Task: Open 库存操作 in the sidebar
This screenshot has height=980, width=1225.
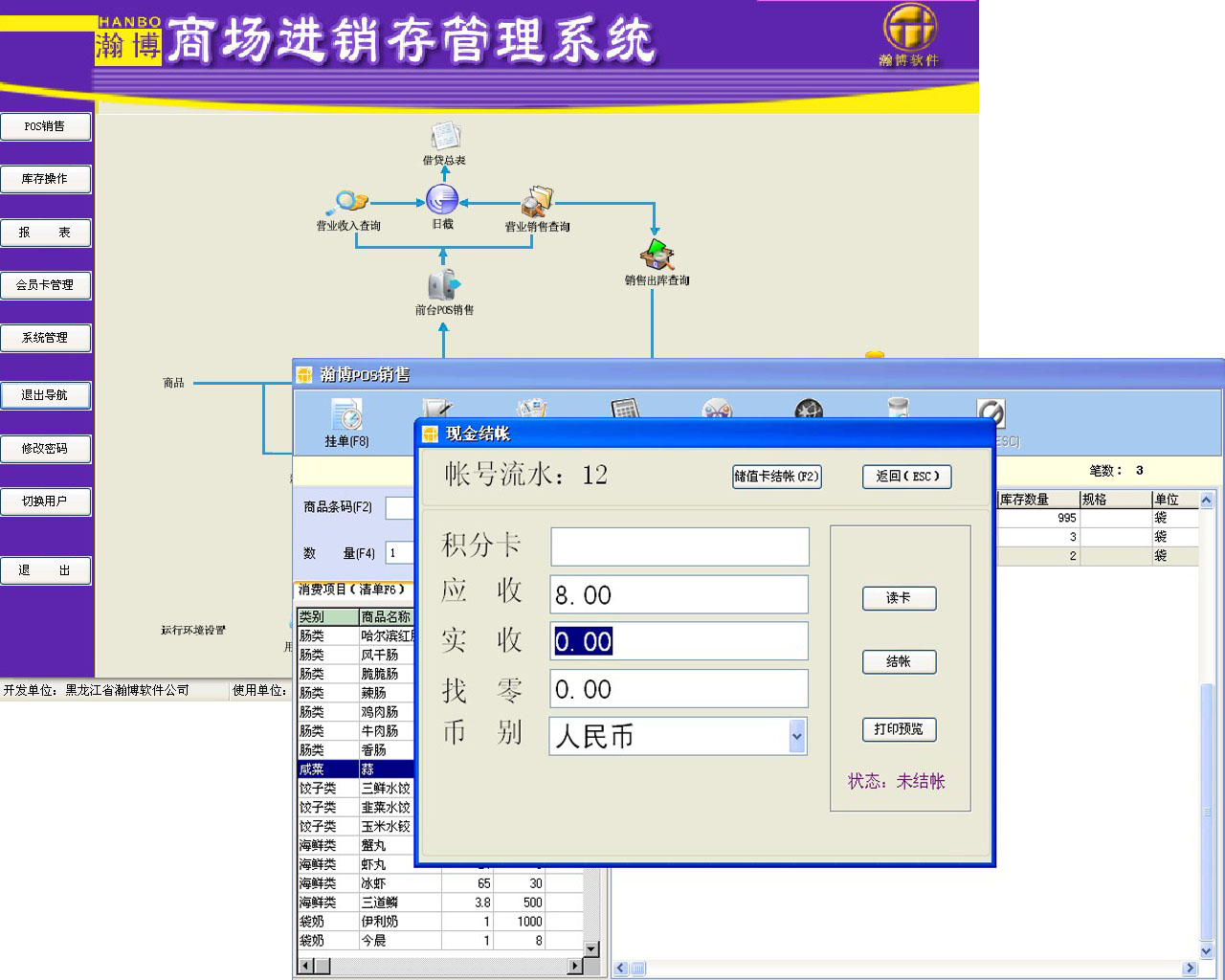Action: [45, 179]
